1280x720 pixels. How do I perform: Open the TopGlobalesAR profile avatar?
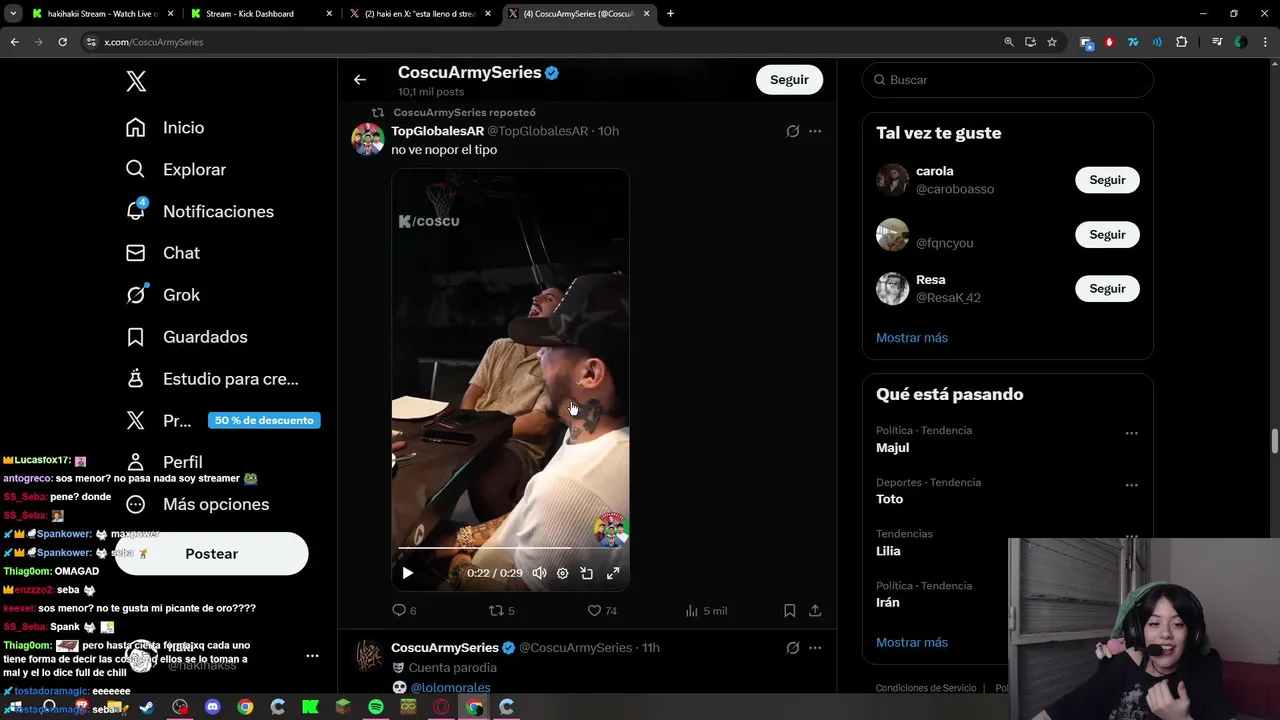point(368,139)
